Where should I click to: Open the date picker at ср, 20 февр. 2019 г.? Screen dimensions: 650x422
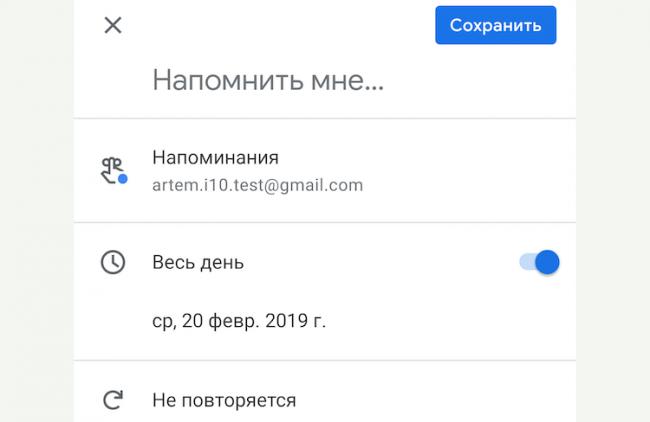click(239, 321)
